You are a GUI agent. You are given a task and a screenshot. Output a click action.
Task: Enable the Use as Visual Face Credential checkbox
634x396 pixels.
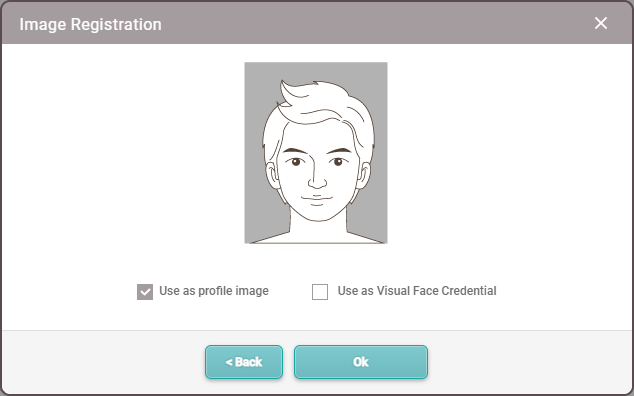coord(320,292)
